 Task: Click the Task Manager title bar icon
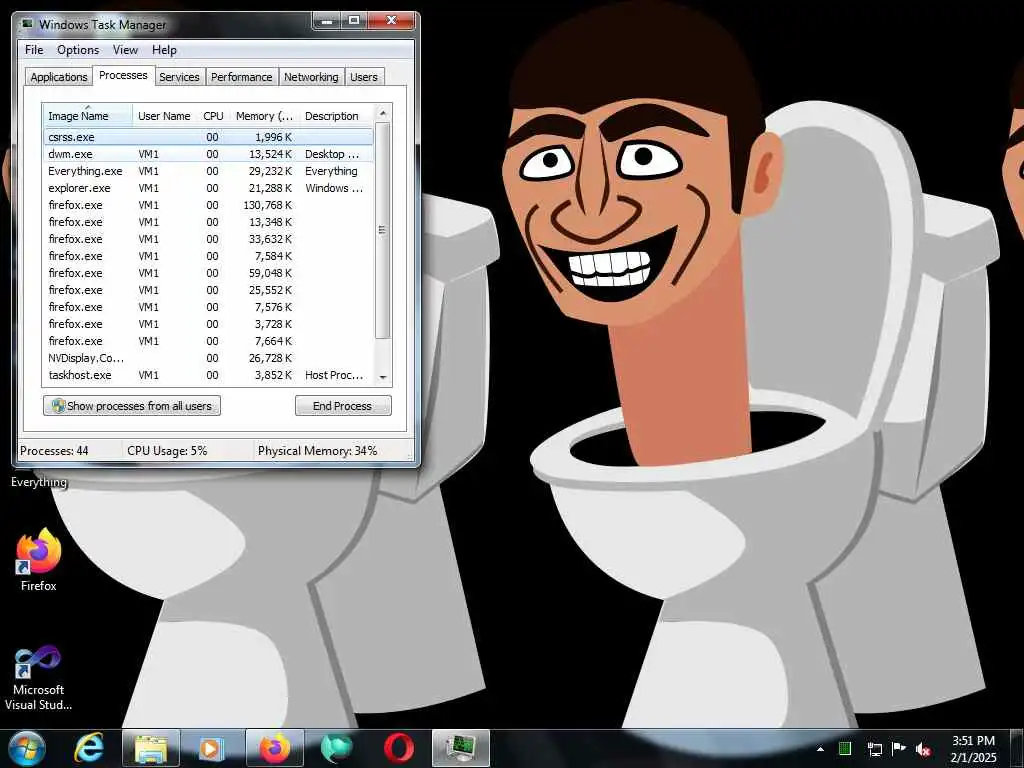[27, 24]
